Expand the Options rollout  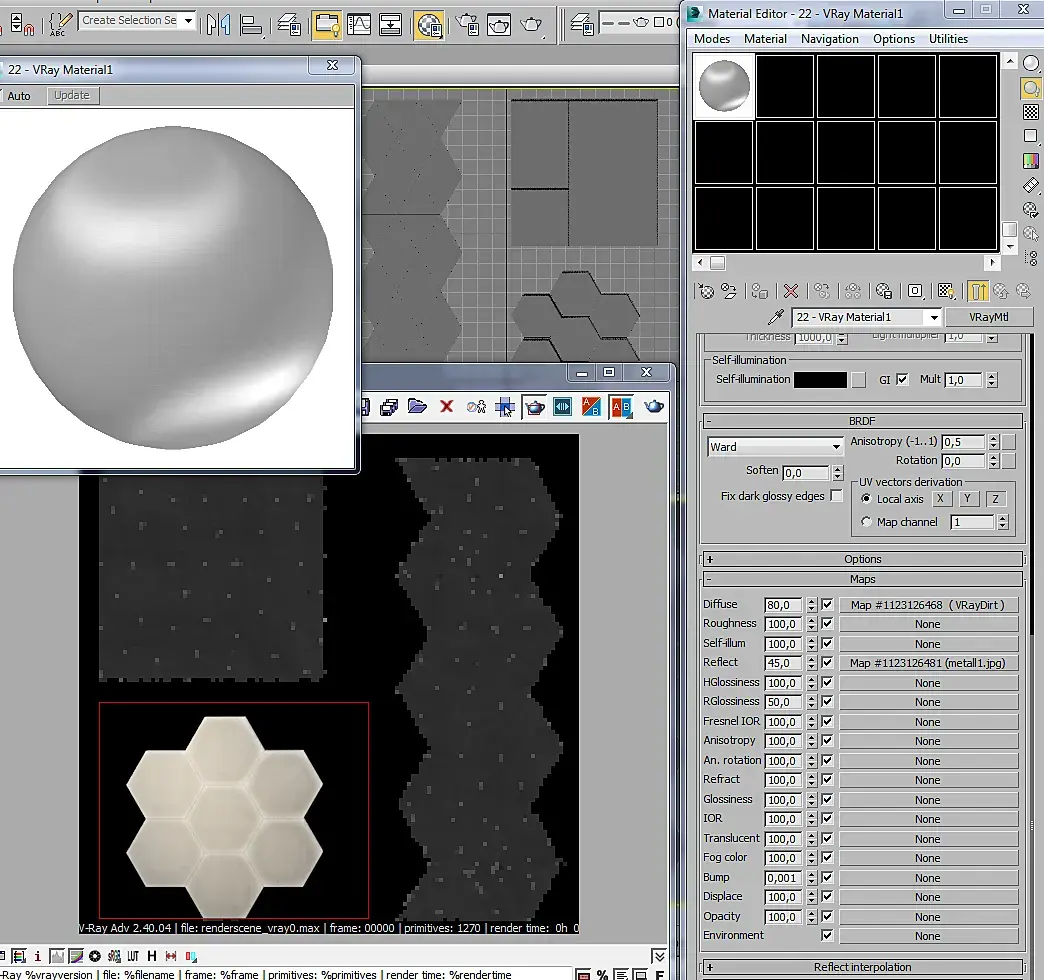pyautogui.click(x=862, y=559)
